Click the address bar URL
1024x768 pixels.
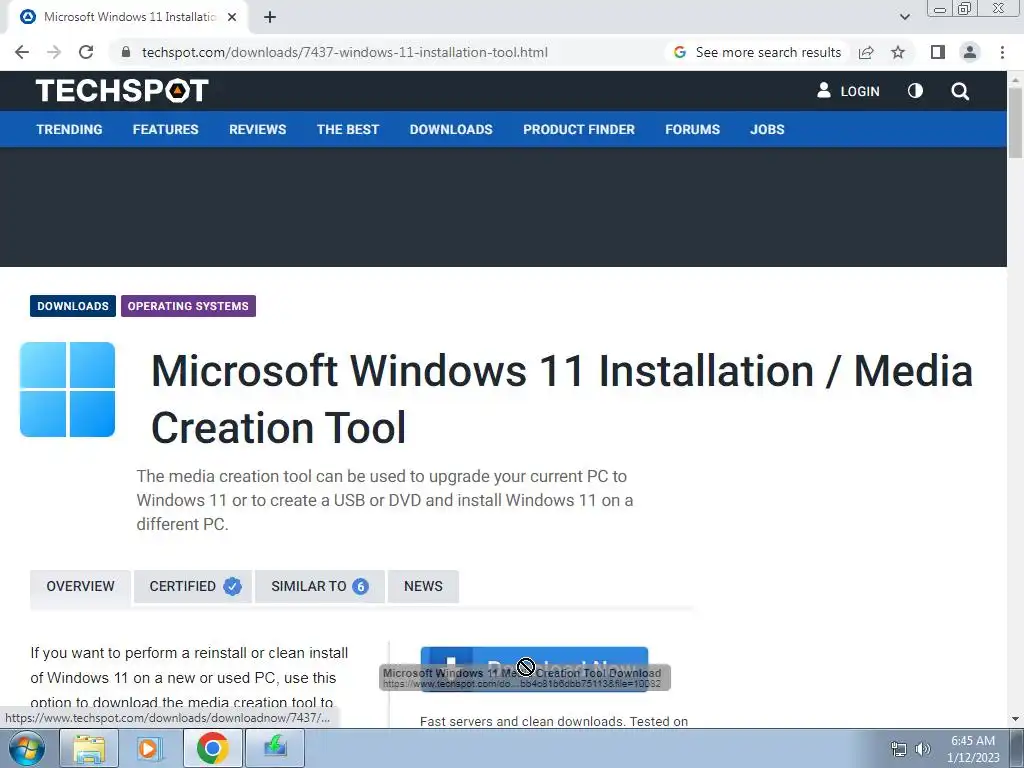345,52
